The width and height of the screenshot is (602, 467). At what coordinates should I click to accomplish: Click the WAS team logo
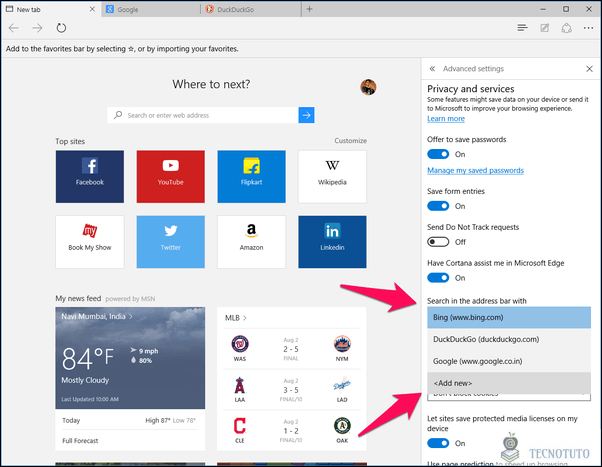pos(240,344)
